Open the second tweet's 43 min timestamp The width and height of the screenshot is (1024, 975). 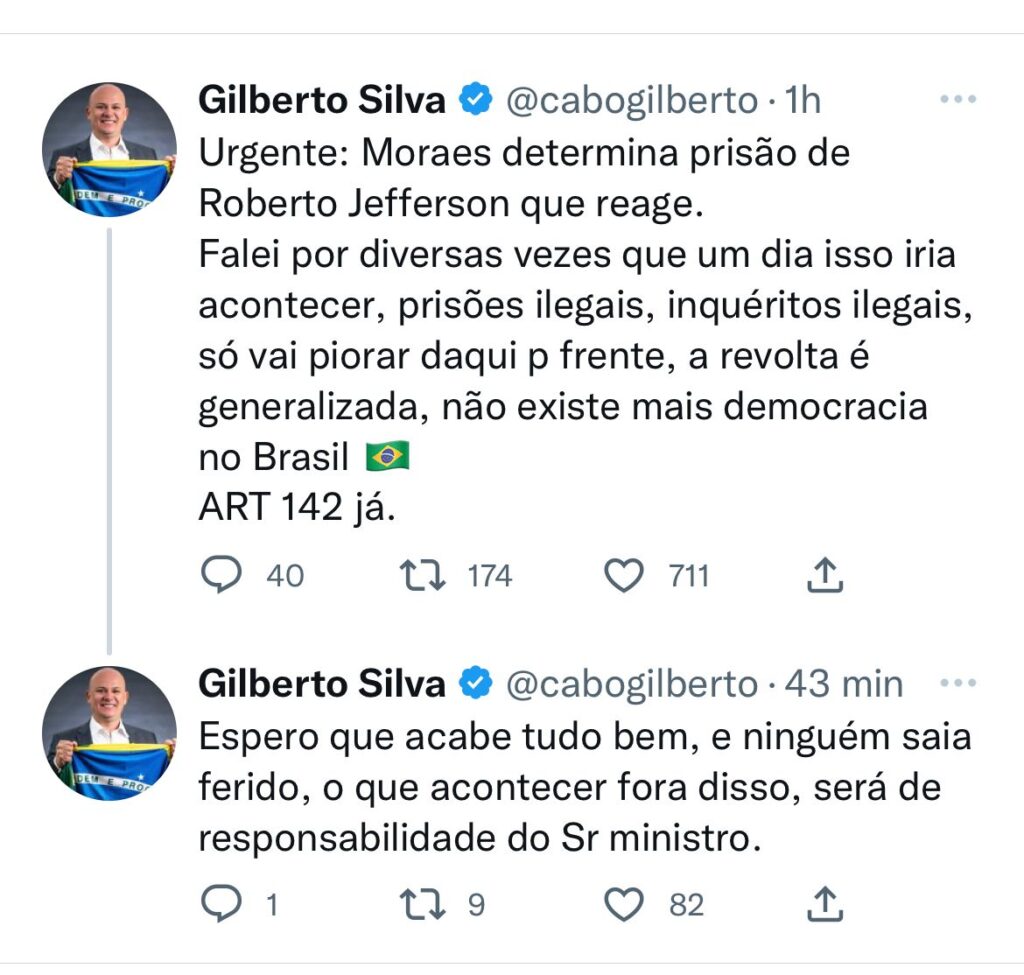point(843,684)
